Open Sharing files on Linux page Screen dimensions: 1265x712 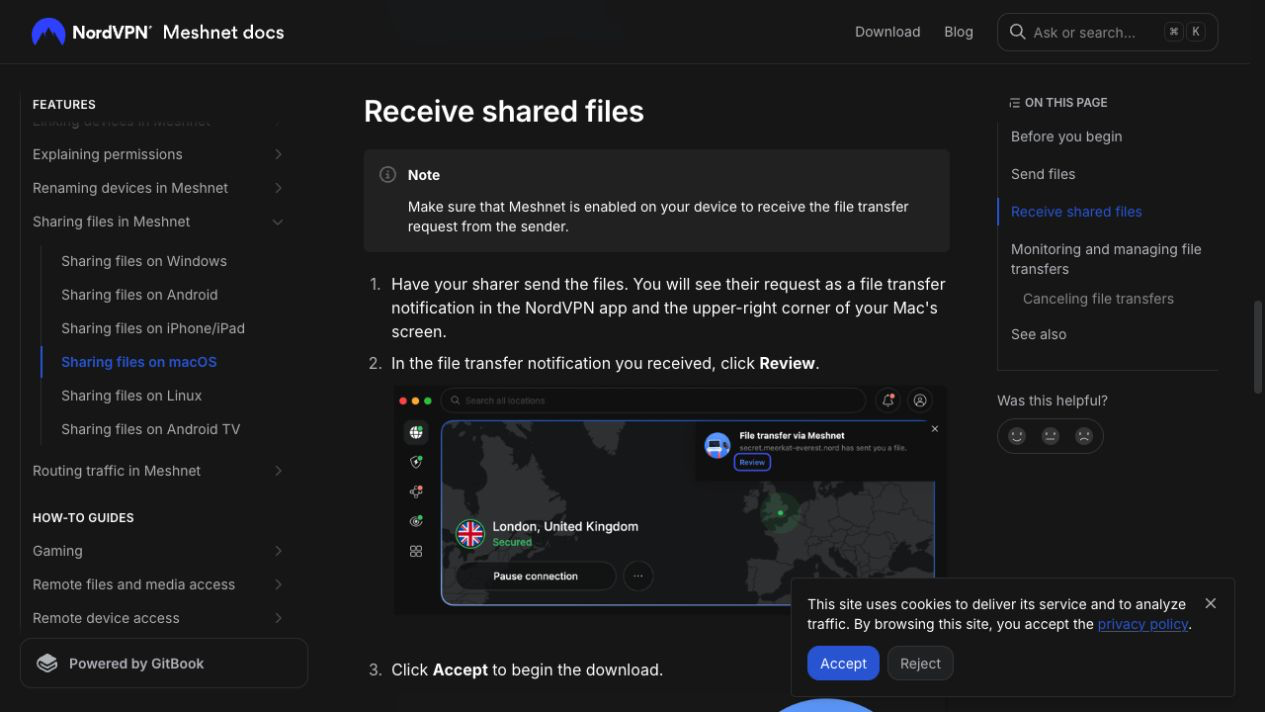[131, 396]
